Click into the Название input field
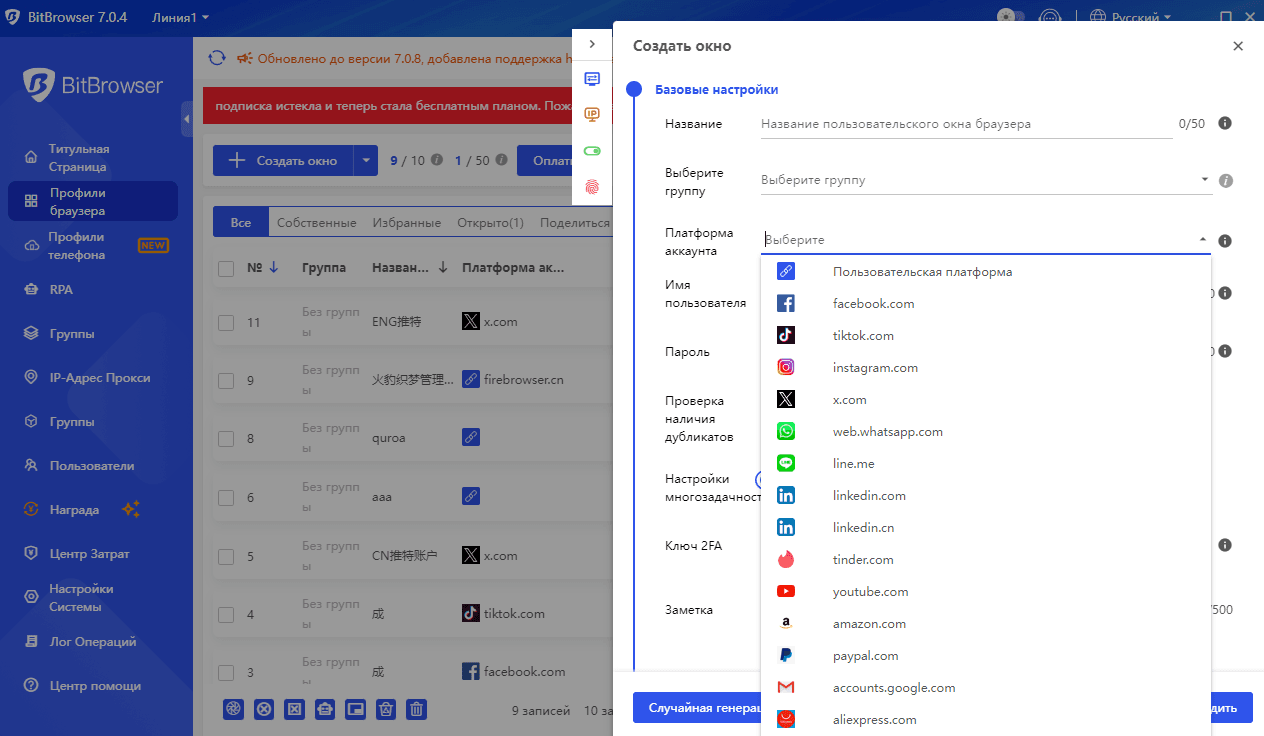Viewport: 1264px width, 736px height. 965,124
